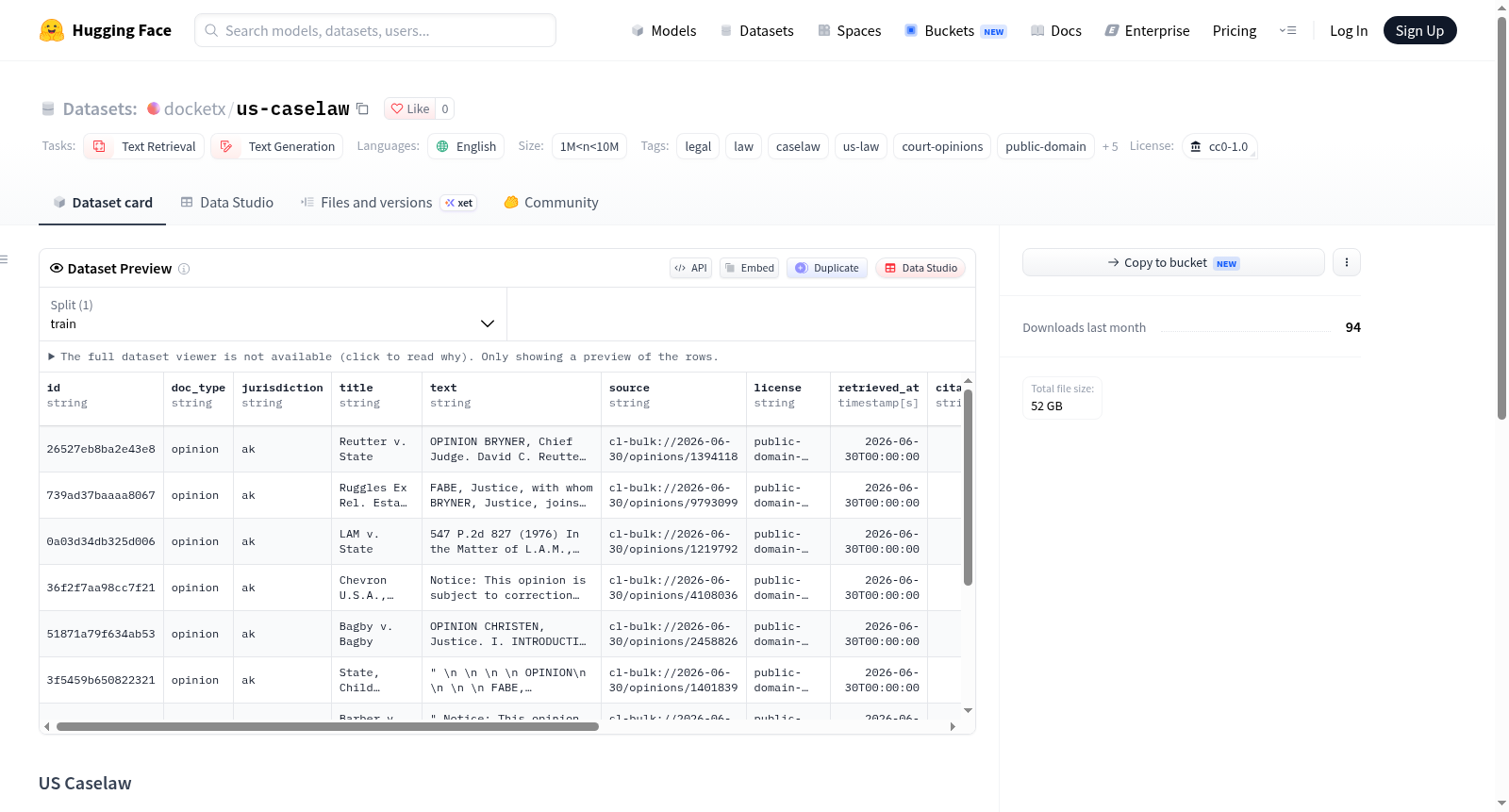Image resolution: width=1509 pixels, height=812 pixels.
Task: Click the text cell starting OPINION BRYNER
Action: click(511, 449)
